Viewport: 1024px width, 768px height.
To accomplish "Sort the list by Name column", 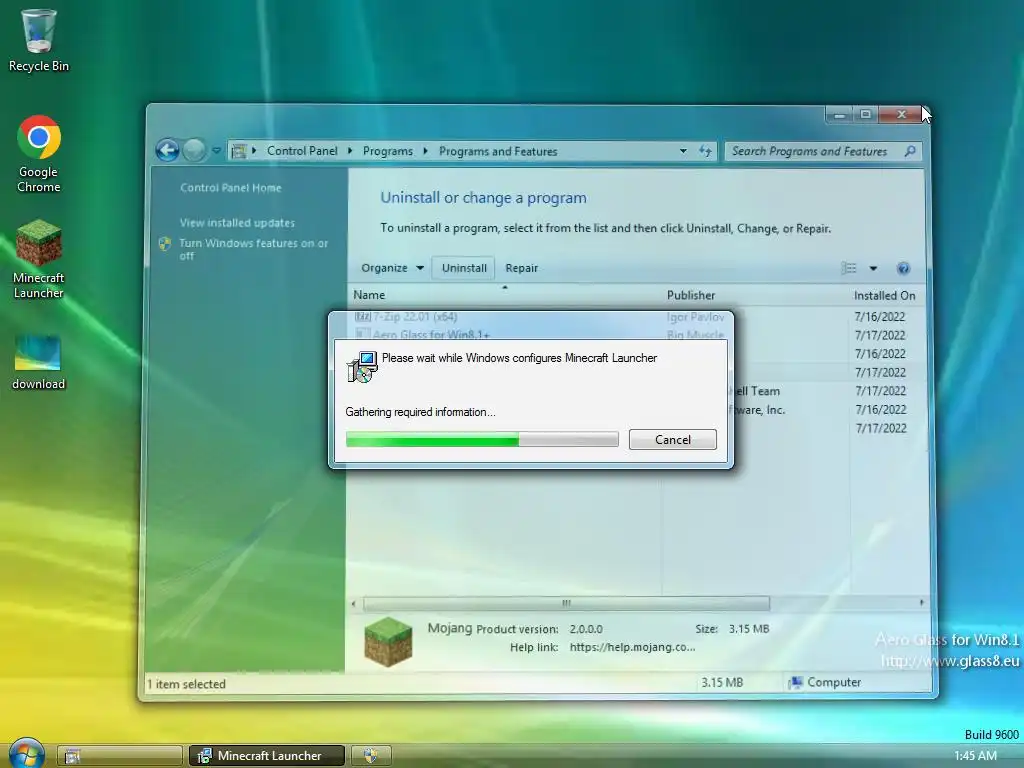I will click(x=369, y=295).
